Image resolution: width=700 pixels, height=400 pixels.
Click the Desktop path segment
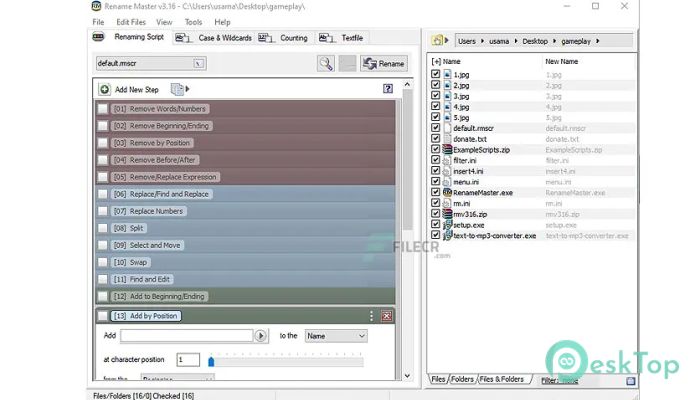click(535, 41)
